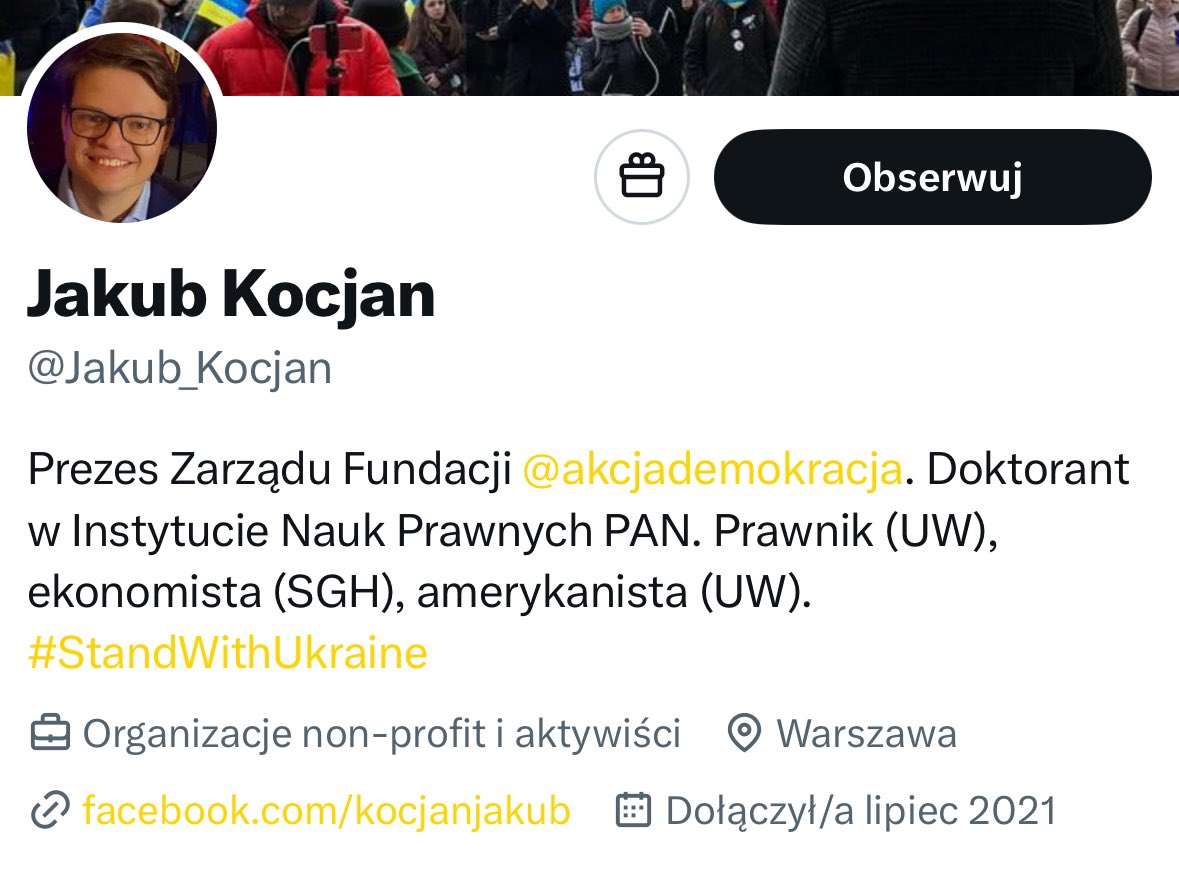Open the #StandWithUkraine hashtag
The height and width of the screenshot is (873, 1179).
pyautogui.click(x=228, y=653)
